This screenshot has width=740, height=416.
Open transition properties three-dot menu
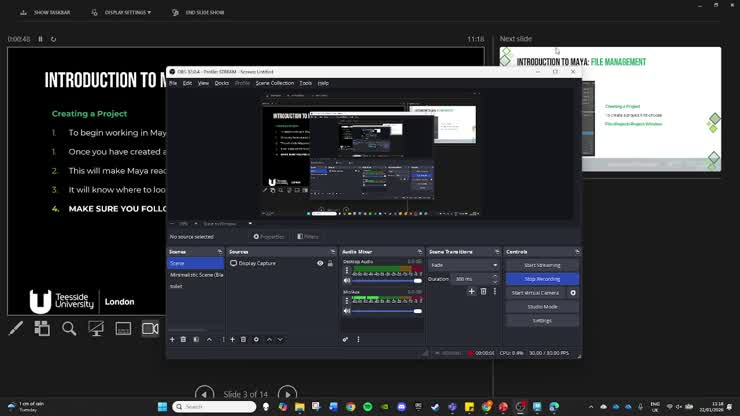tap(495, 292)
